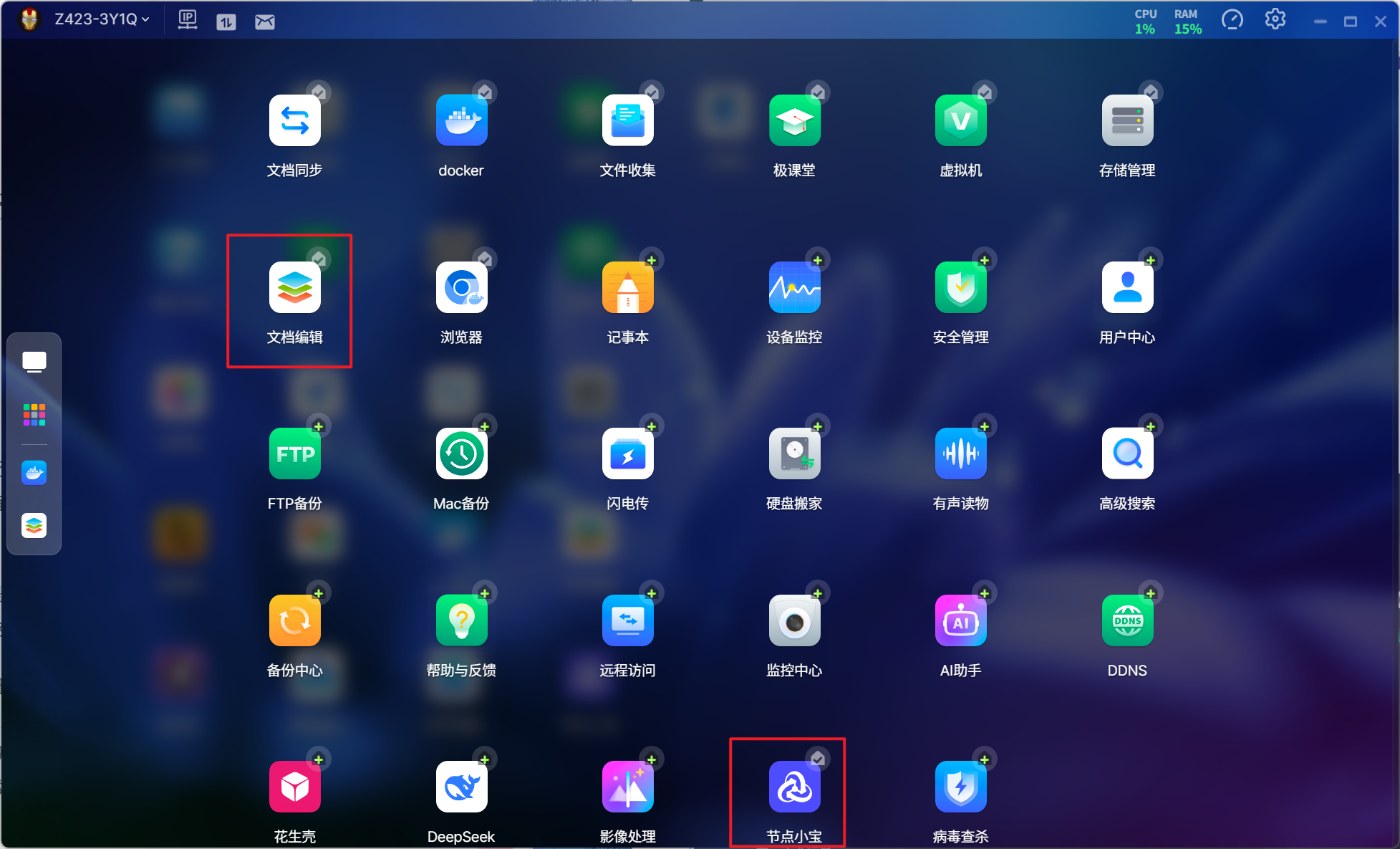
Task: Click the installed check badge on 存储管理
Action: (x=1151, y=93)
